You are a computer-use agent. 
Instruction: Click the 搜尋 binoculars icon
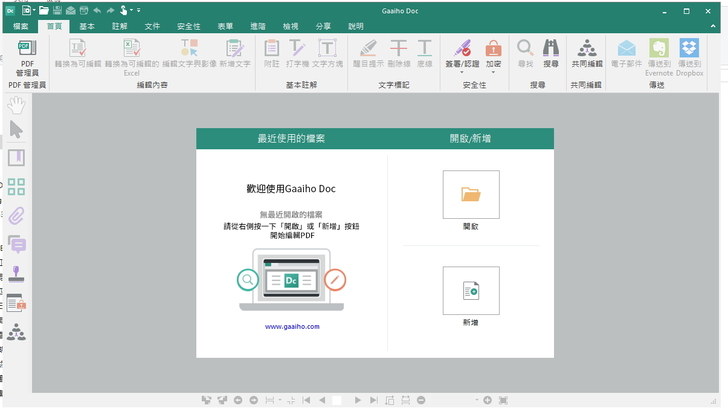[551, 54]
